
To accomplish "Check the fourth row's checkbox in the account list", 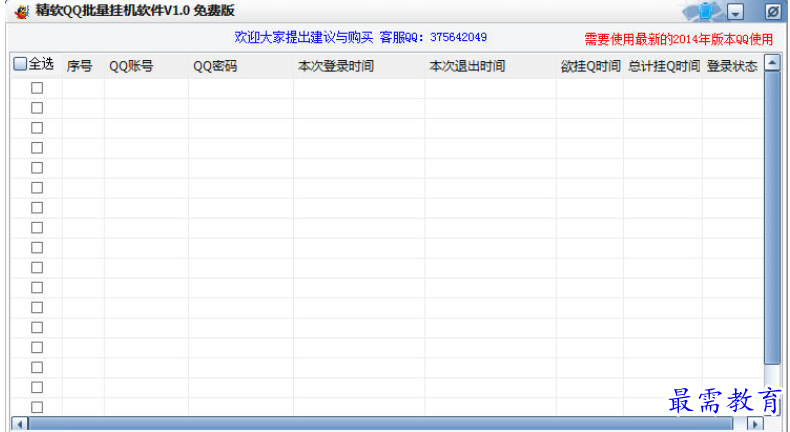I will click(37, 148).
